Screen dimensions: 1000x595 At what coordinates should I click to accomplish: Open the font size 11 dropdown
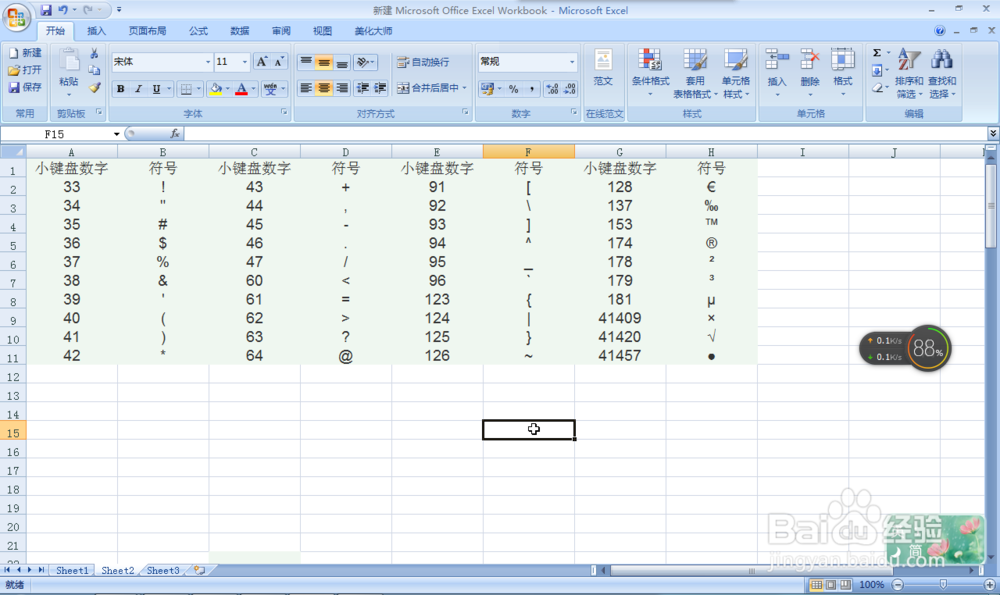pyautogui.click(x=244, y=62)
